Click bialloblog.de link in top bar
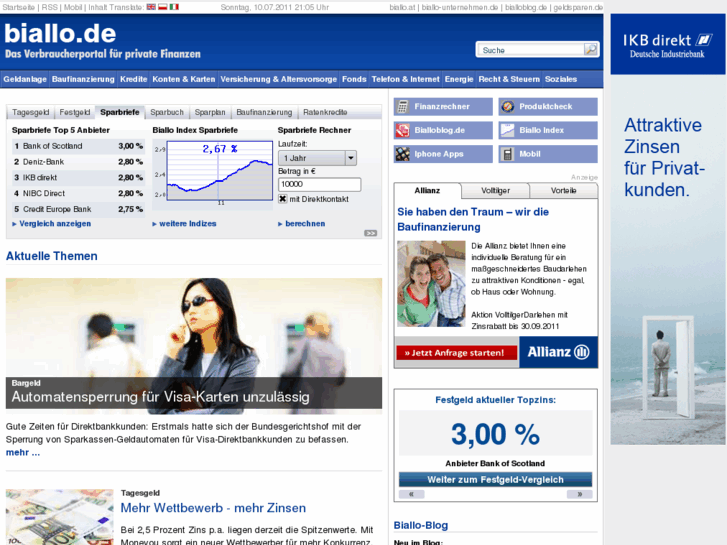The height and width of the screenshot is (545, 727). click(x=526, y=7)
